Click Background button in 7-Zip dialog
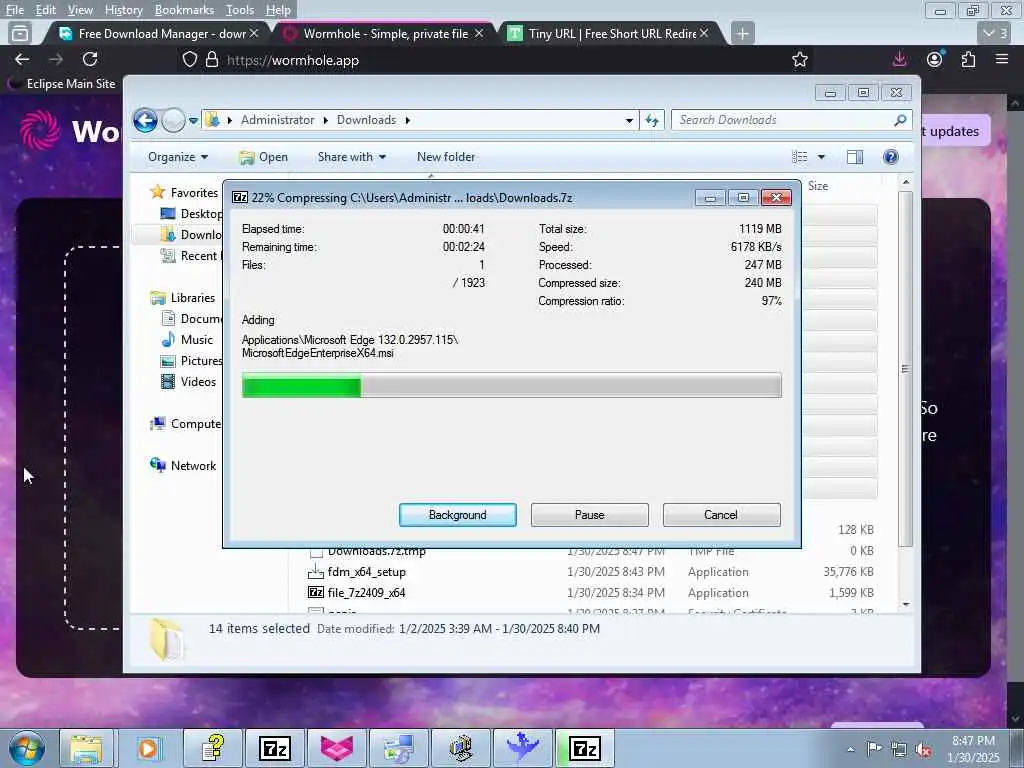The image size is (1024, 768). [457, 515]
